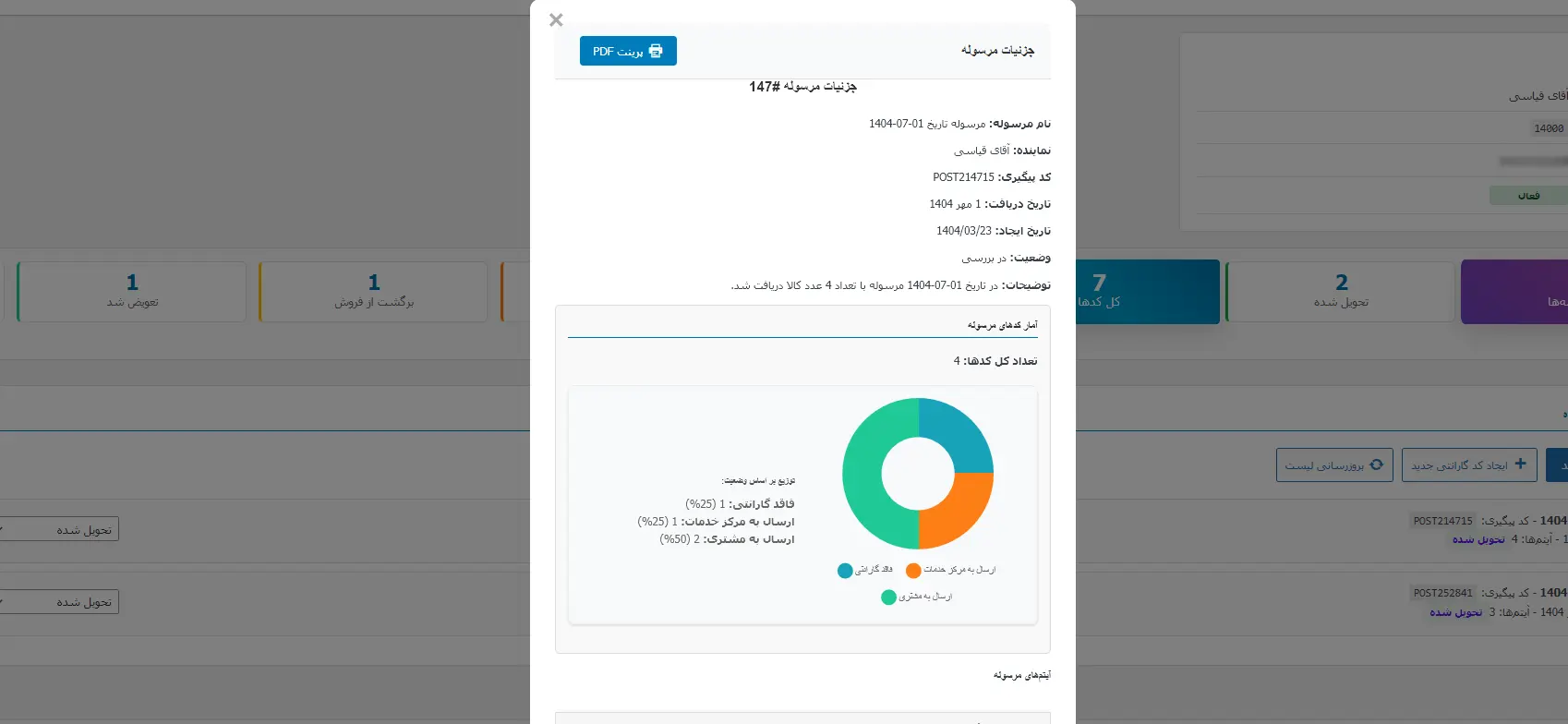This screenshot has width=1568, height=724.
Task: Click the plus icon for ایجاد کد گارانتی جدید
Action: (x=1520, y=464)
